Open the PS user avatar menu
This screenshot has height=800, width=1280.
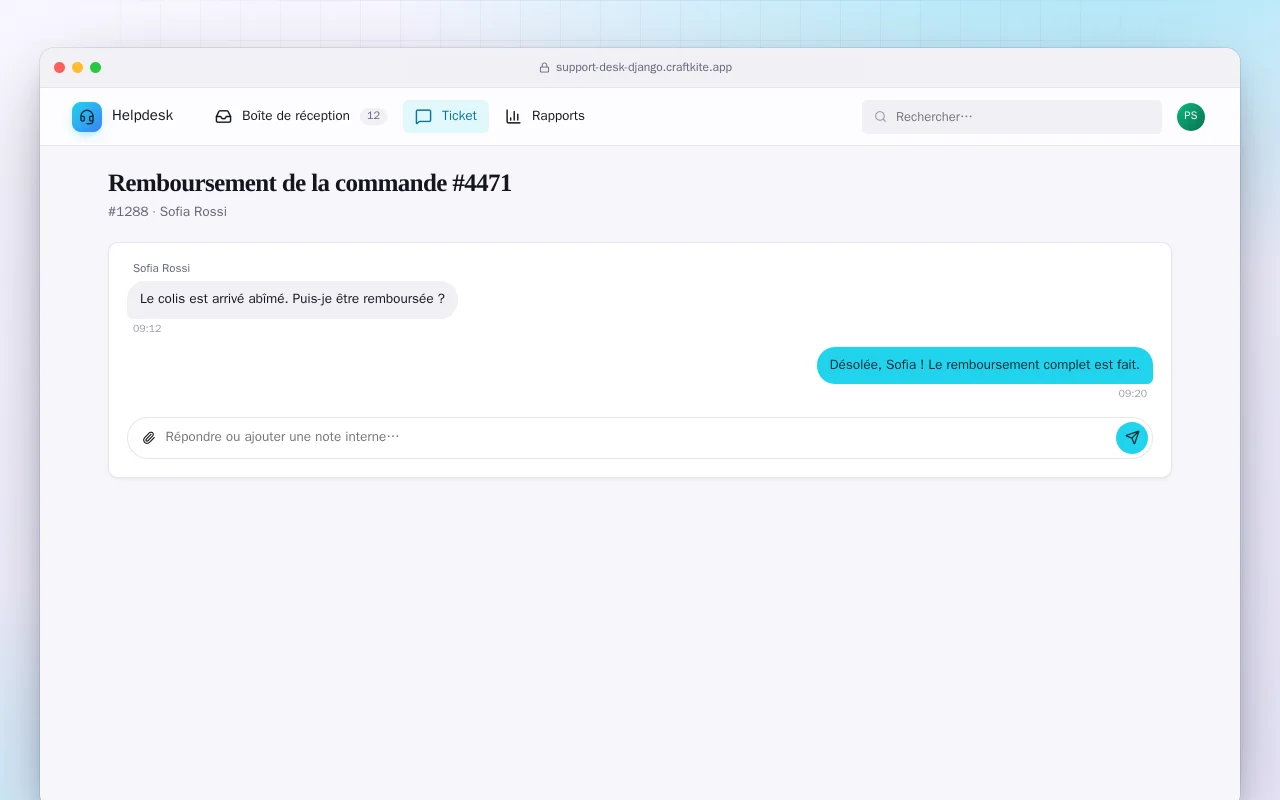1191,117
